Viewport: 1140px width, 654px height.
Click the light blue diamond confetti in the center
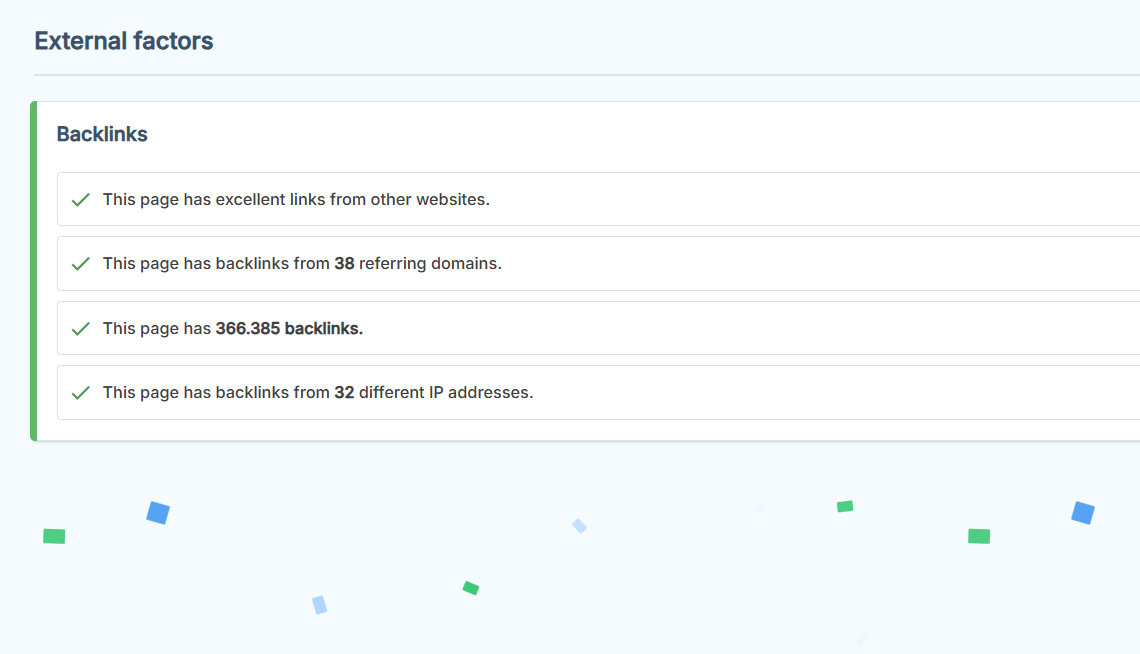tap(579, 526)
